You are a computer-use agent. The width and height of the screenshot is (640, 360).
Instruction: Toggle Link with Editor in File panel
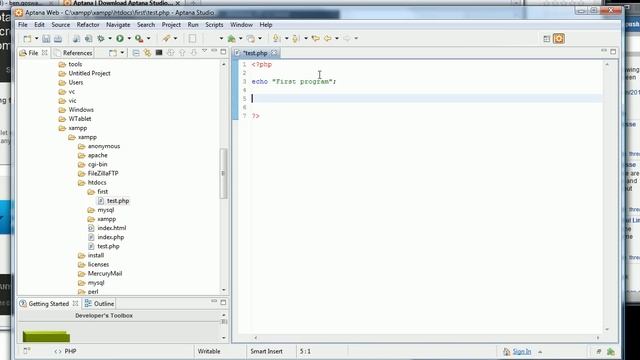147,53
